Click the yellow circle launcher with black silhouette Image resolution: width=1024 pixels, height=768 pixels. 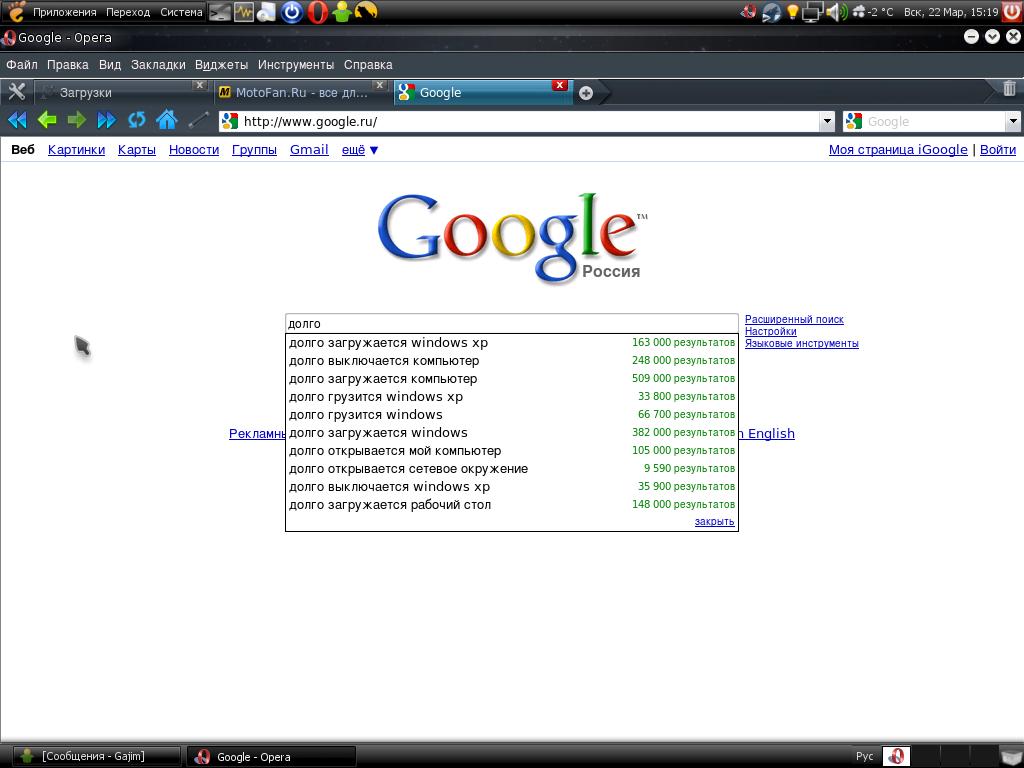pos(366,11)
